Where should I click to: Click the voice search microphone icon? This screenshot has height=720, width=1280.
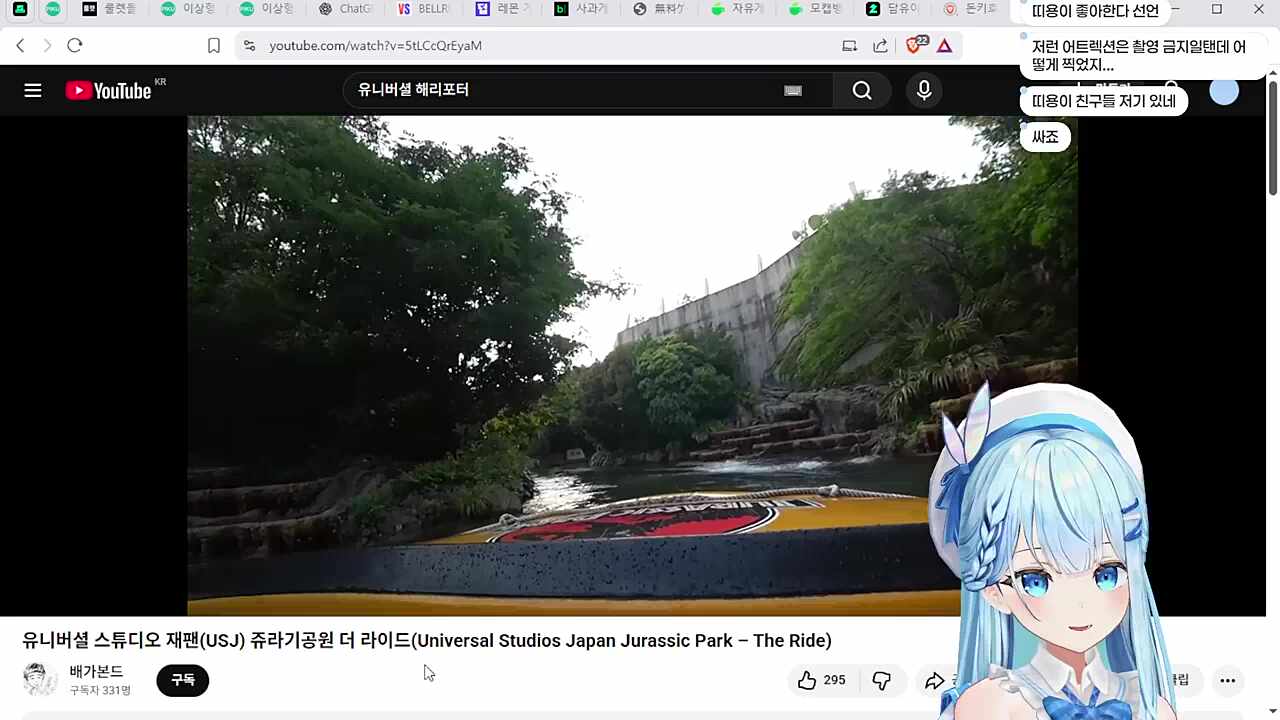[923, 90]
